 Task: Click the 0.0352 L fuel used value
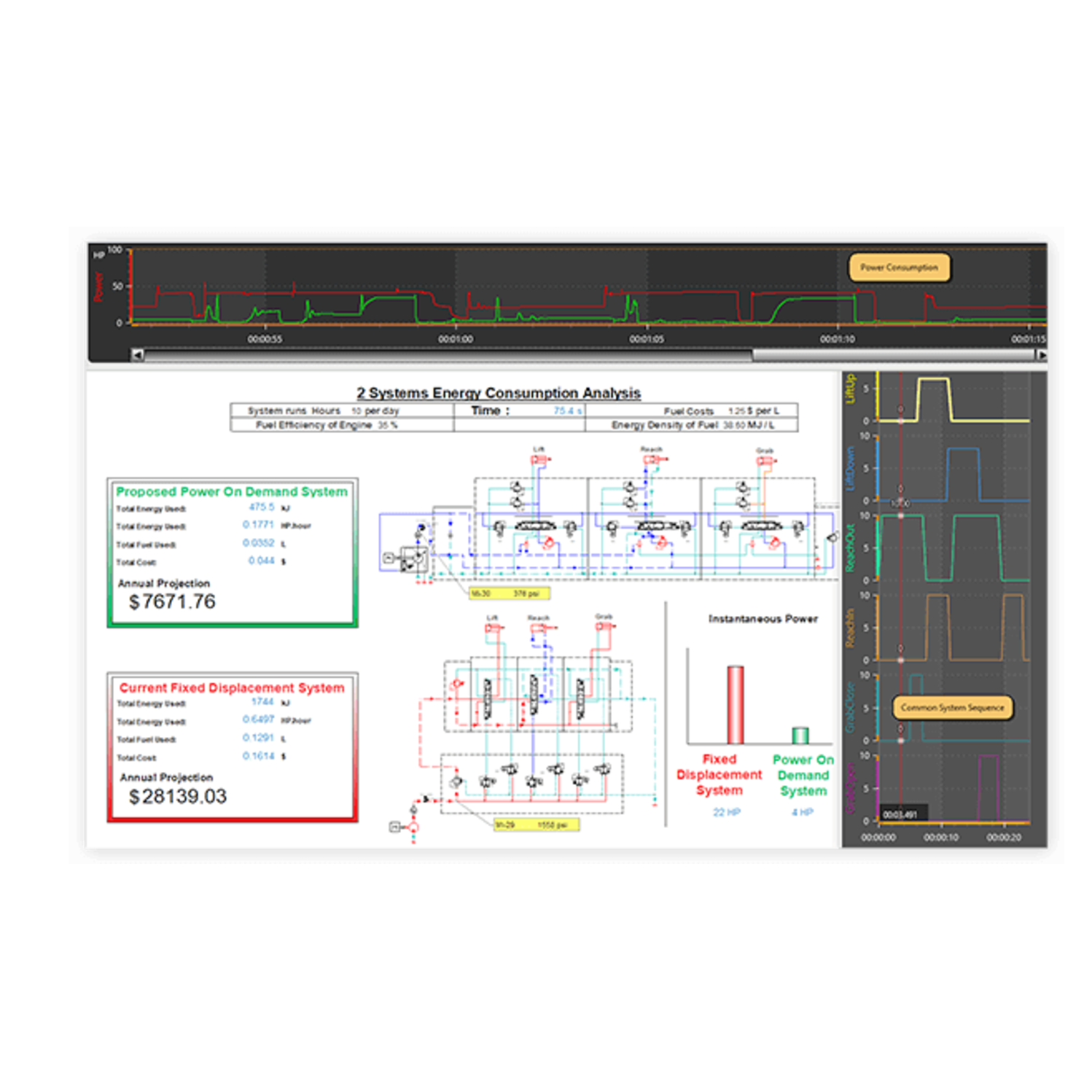coord(258,543)
